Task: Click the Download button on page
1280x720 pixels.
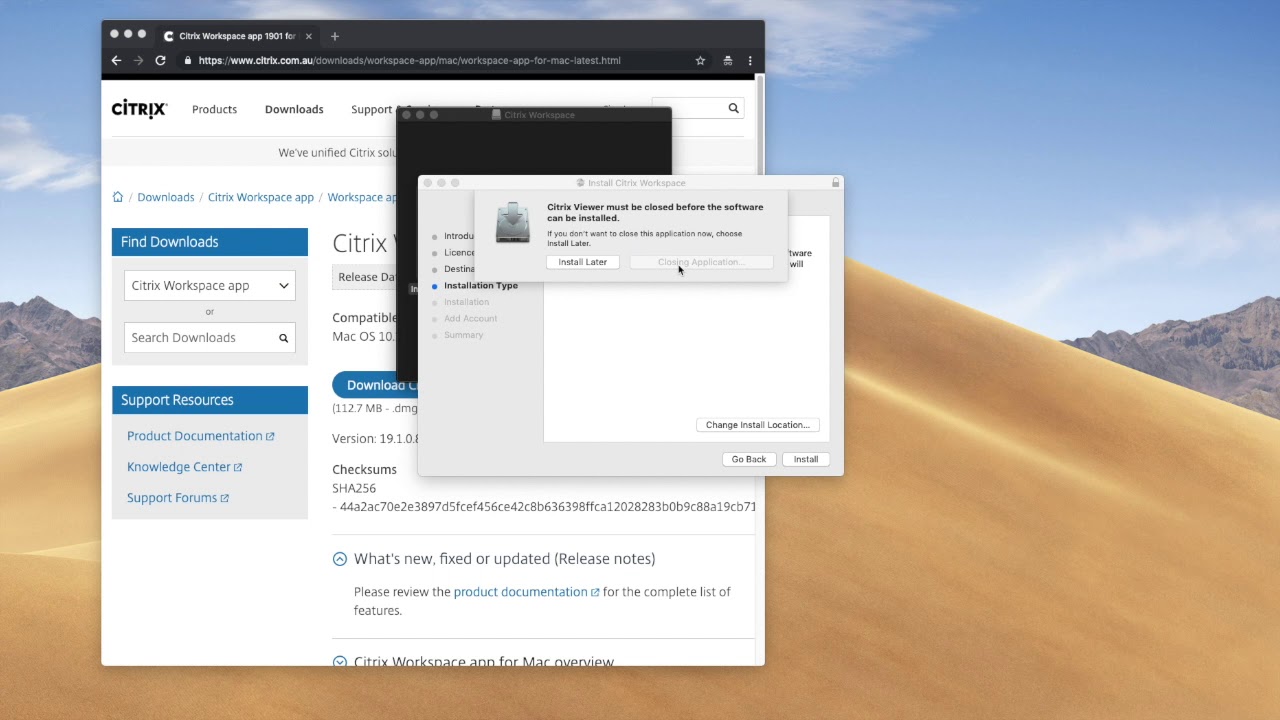Action: [375, 385]
